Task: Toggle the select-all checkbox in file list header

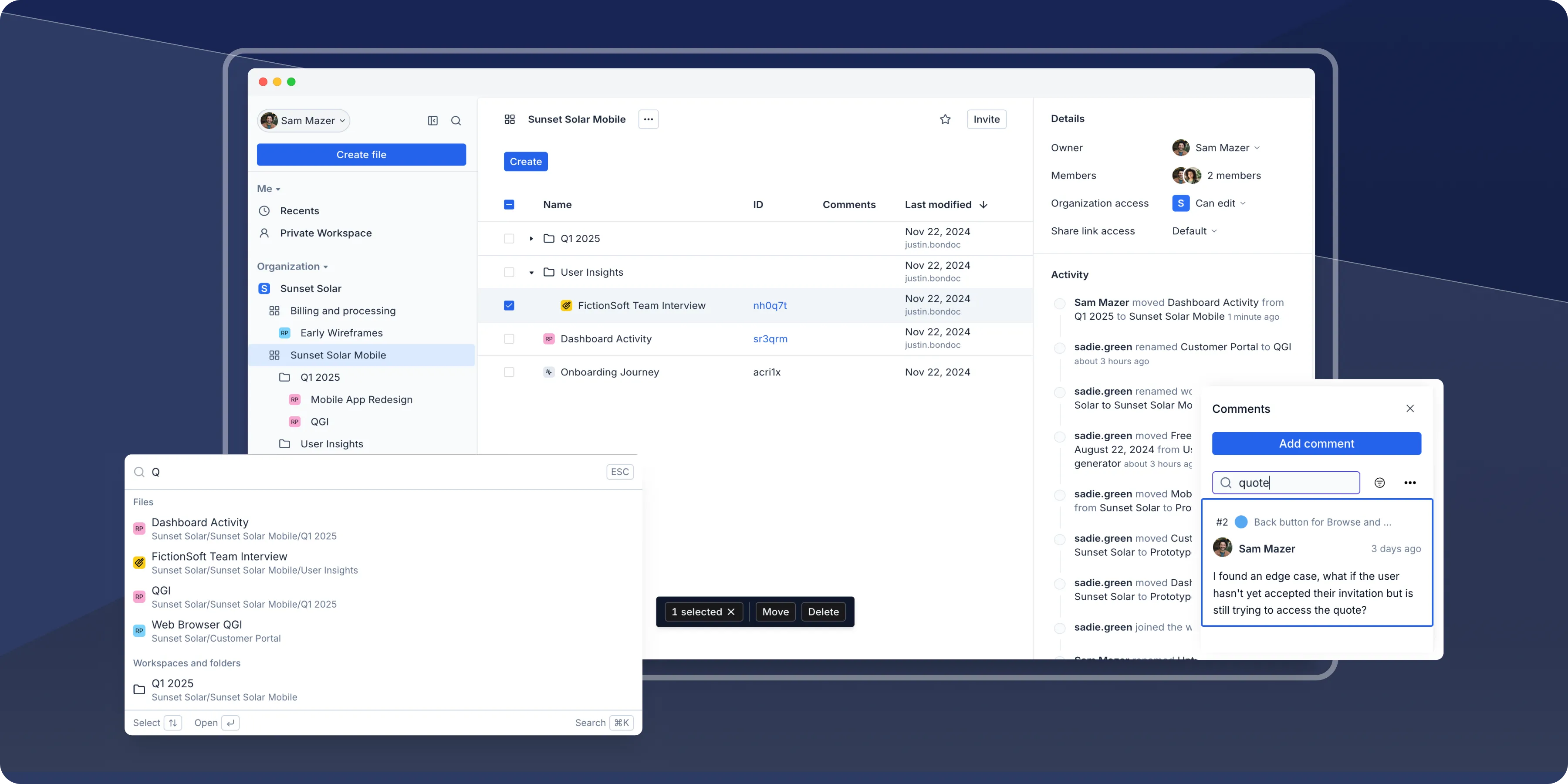Action: [509, 205]
